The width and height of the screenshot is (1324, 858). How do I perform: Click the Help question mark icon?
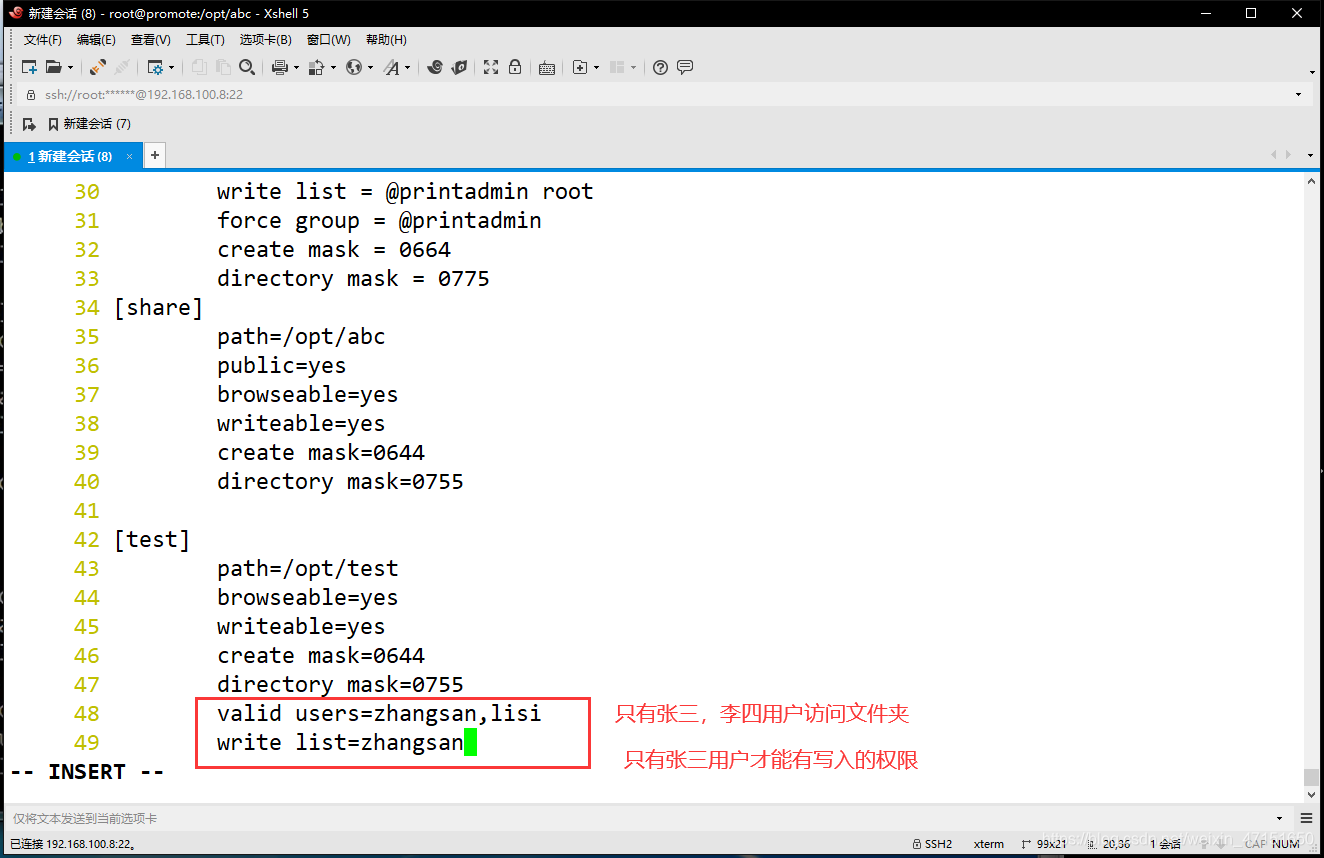[660, 67]
